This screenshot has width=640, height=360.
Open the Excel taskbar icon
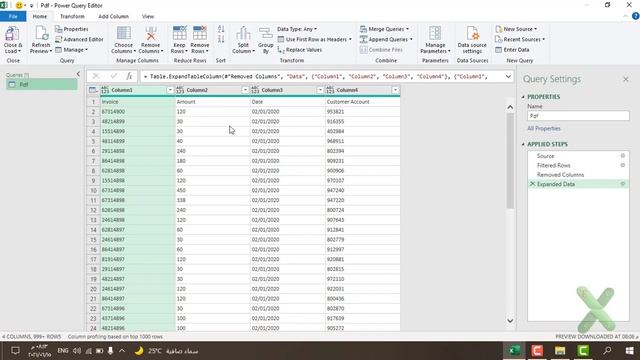pyautogui.click(x=514, y=351)
